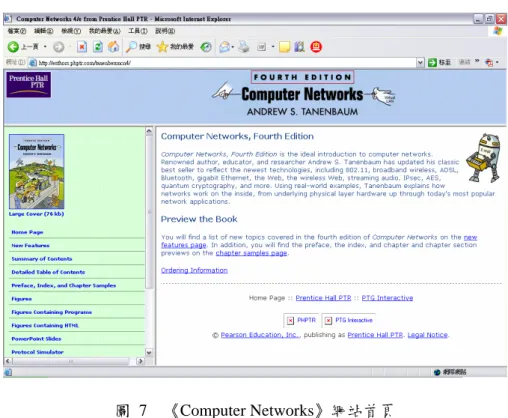This screenshot has width=508, height=418.
Task: Open the Back button history dropdown arrow
Action: [x=45, y=47]
